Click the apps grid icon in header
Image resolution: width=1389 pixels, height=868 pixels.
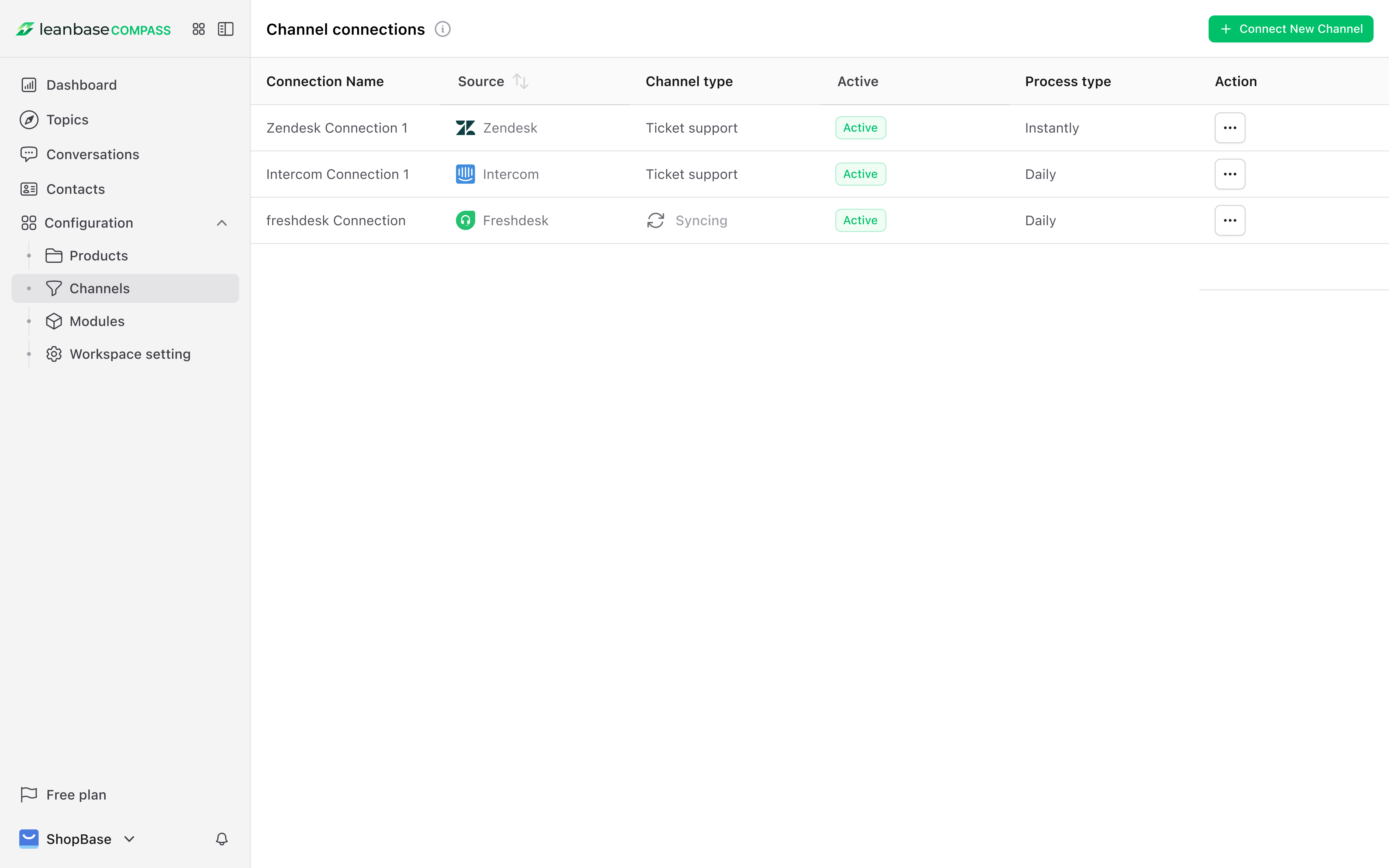[199, 29]
